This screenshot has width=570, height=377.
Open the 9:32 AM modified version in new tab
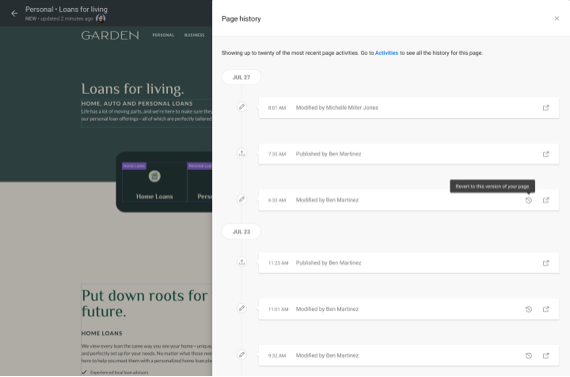coord(546,356)
